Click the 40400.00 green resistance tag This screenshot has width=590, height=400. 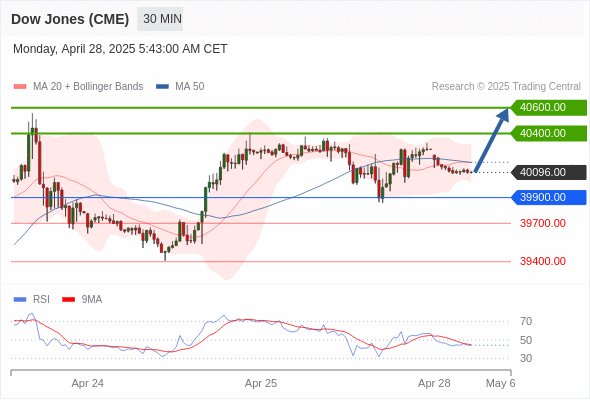click(x=549, y=133)
